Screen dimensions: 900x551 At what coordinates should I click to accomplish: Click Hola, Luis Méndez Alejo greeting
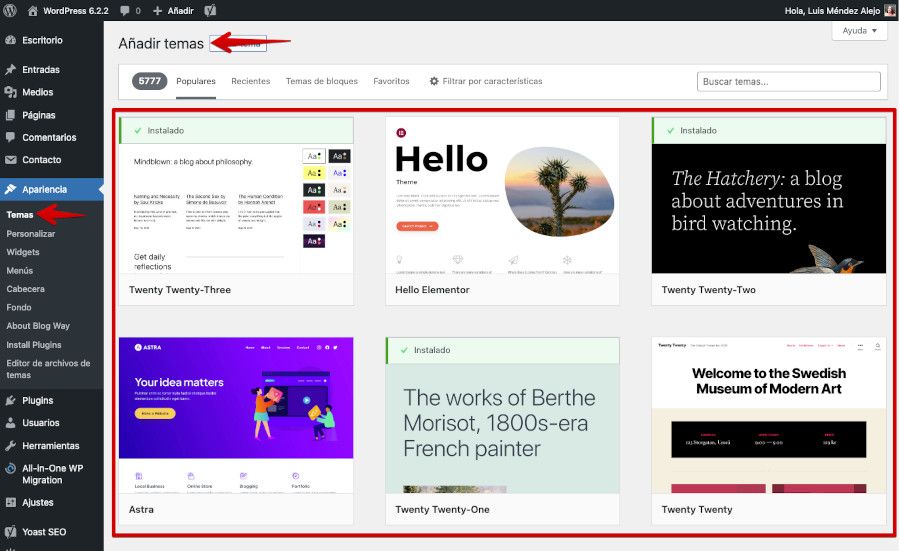click(x=832, y=10)
